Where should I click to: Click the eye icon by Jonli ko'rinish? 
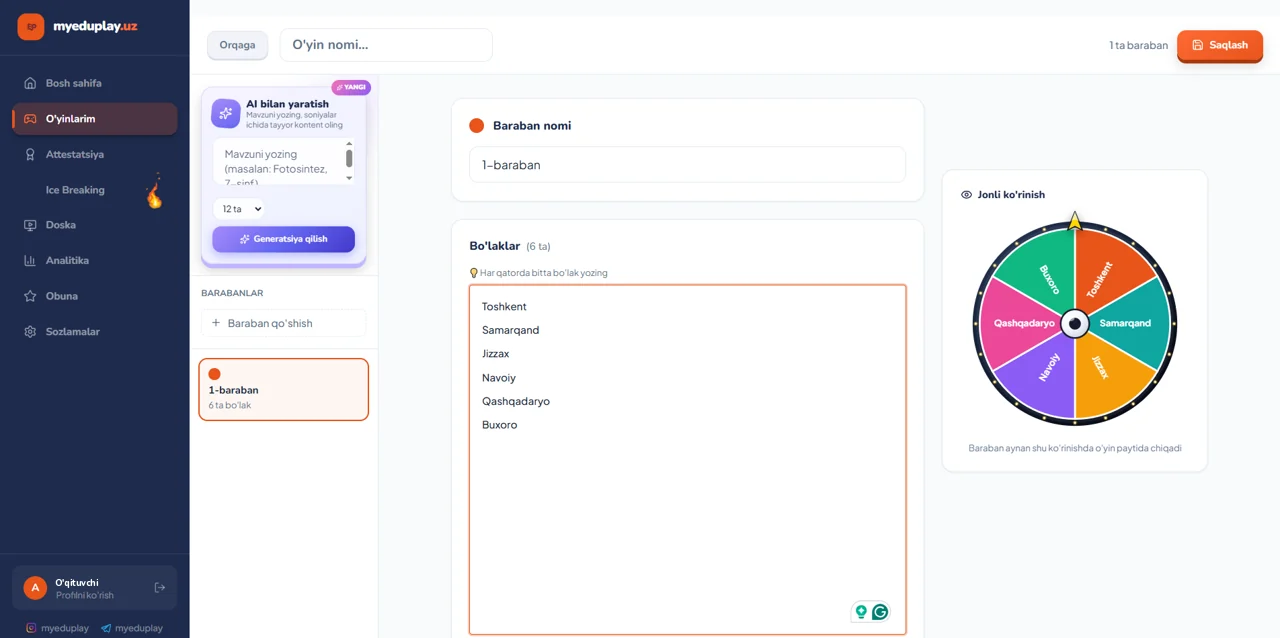pos(967,195)
